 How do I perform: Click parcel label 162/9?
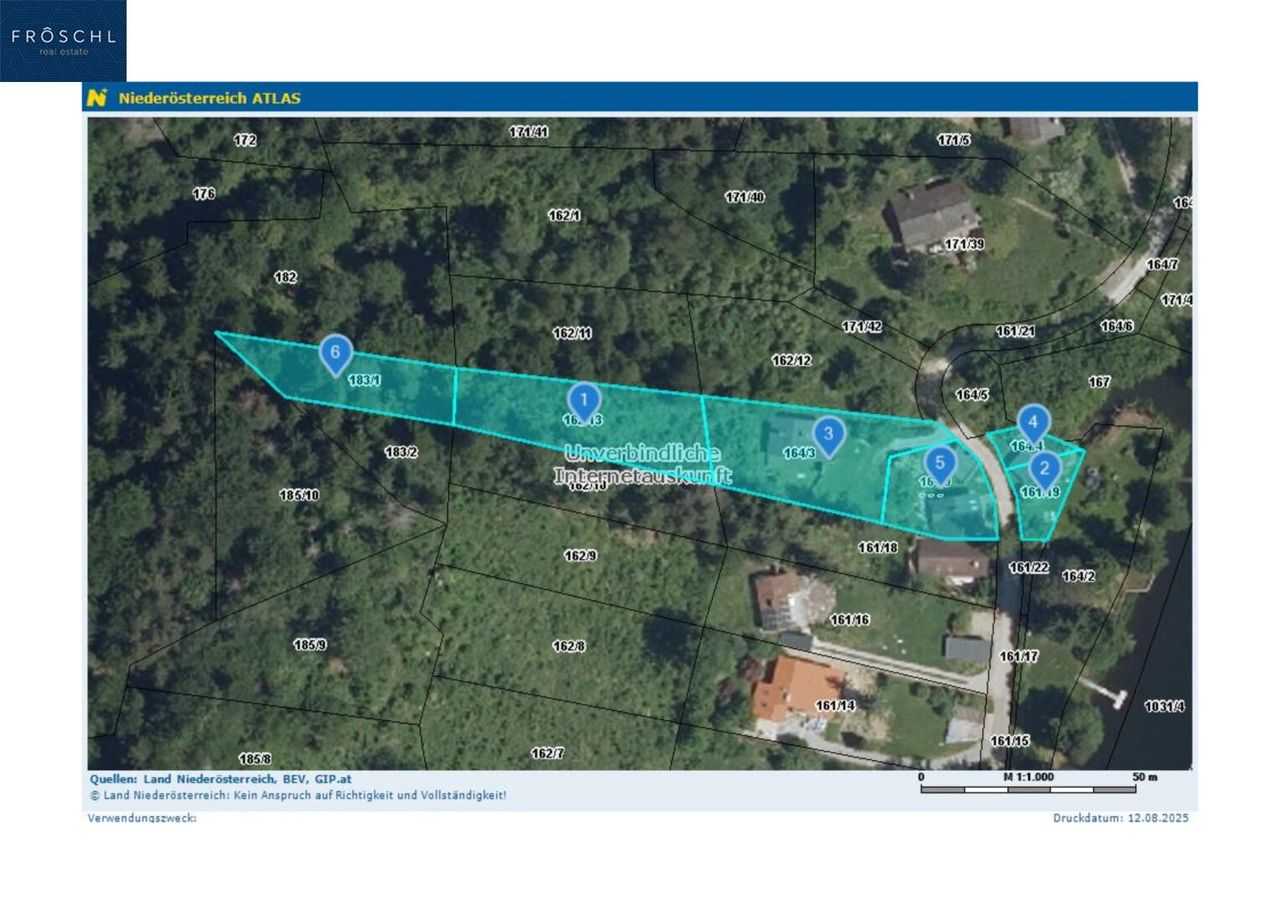tap(580, 555)
